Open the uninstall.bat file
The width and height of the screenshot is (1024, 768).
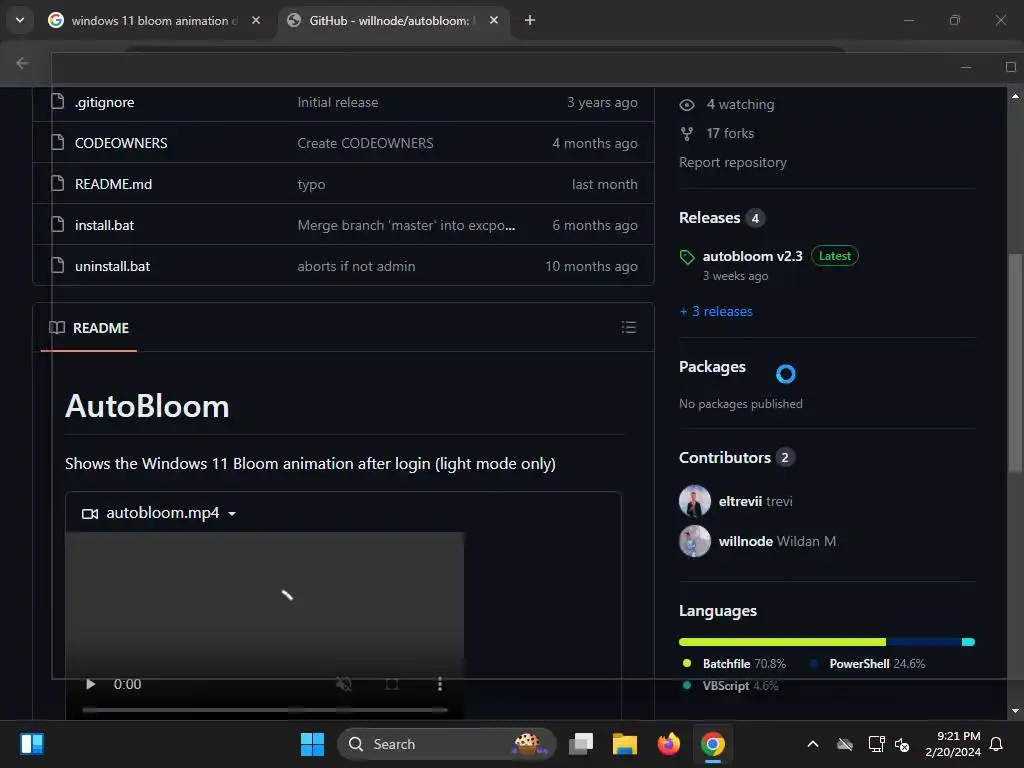pyautogui.click(x=112, y=266)
